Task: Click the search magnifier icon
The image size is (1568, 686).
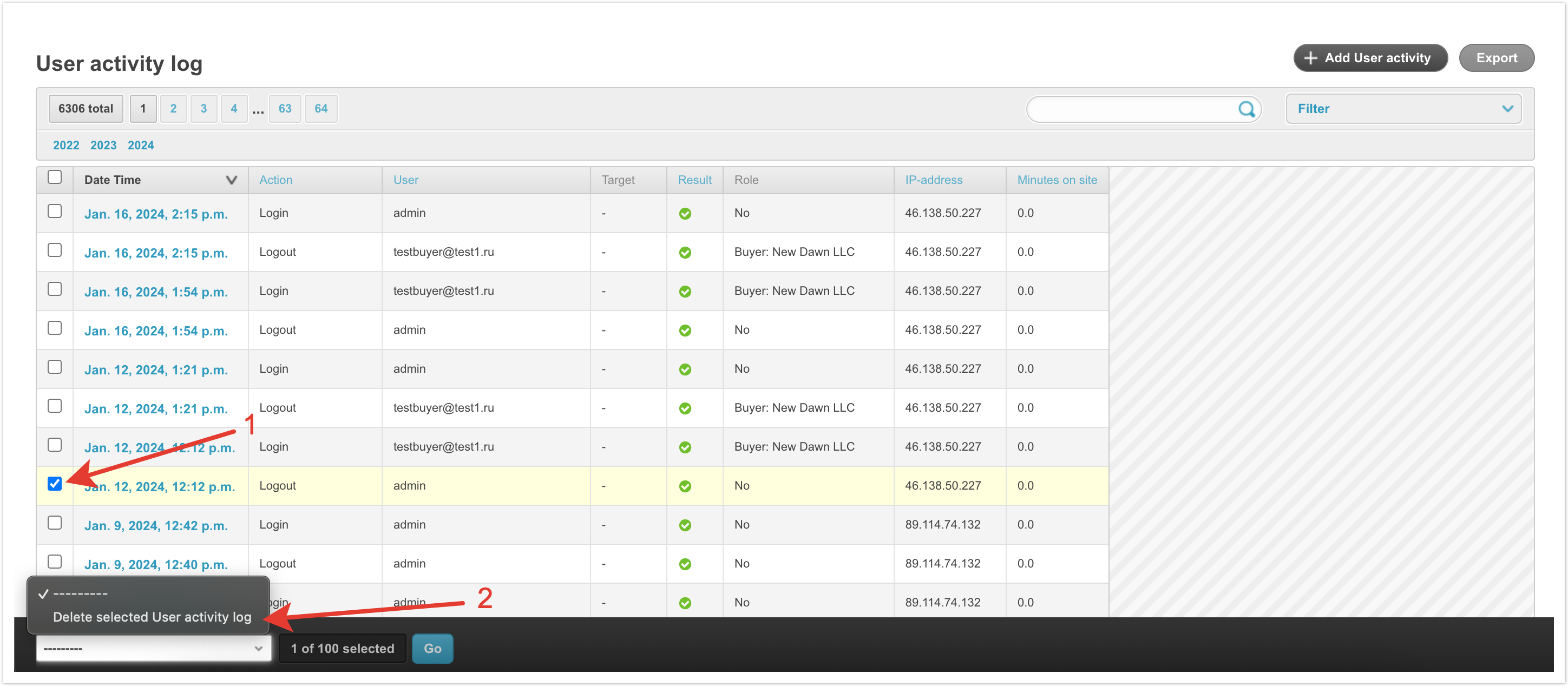Action: [x=1245, y=109]
